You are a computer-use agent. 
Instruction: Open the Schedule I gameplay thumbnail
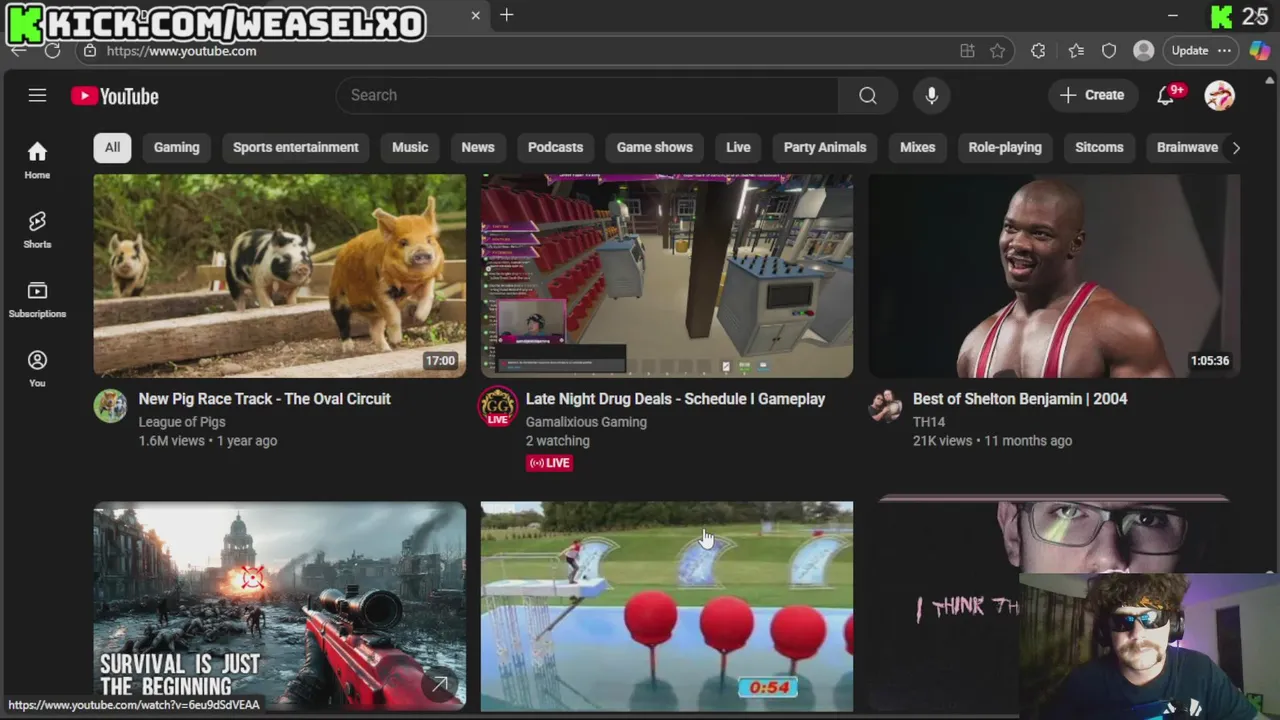(x=667, y=276)
